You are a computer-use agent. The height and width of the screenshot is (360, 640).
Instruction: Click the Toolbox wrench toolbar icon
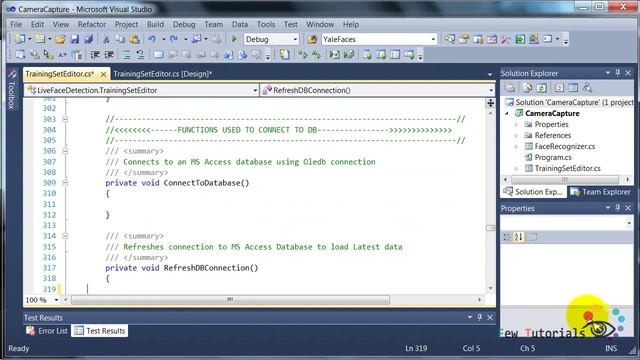[x=506, y=39]
